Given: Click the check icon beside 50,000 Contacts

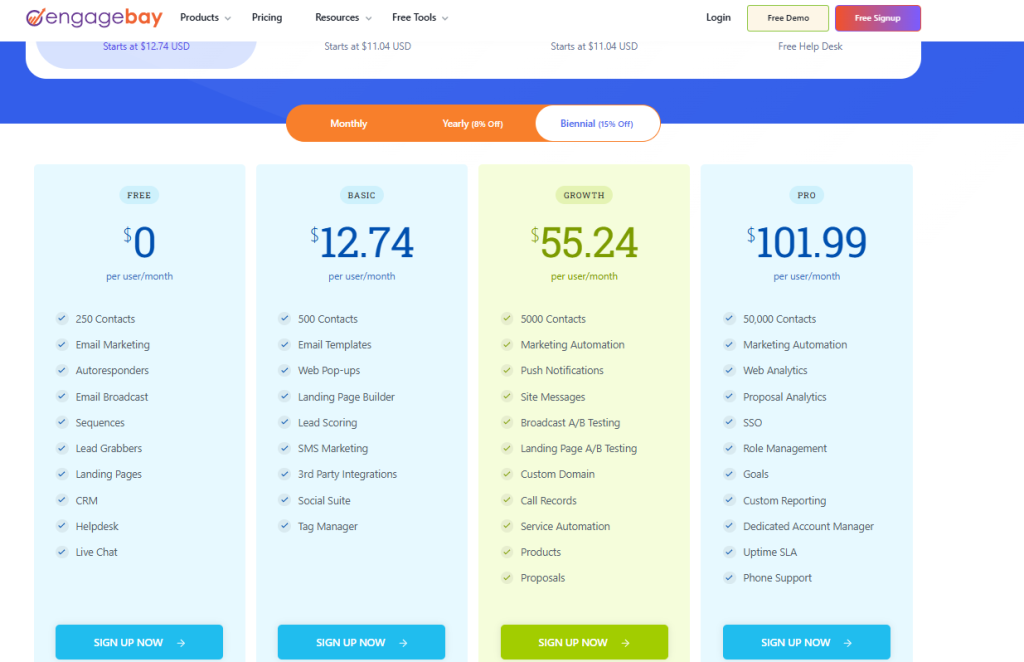Looking at the screenshot, I should coord(729,319).
